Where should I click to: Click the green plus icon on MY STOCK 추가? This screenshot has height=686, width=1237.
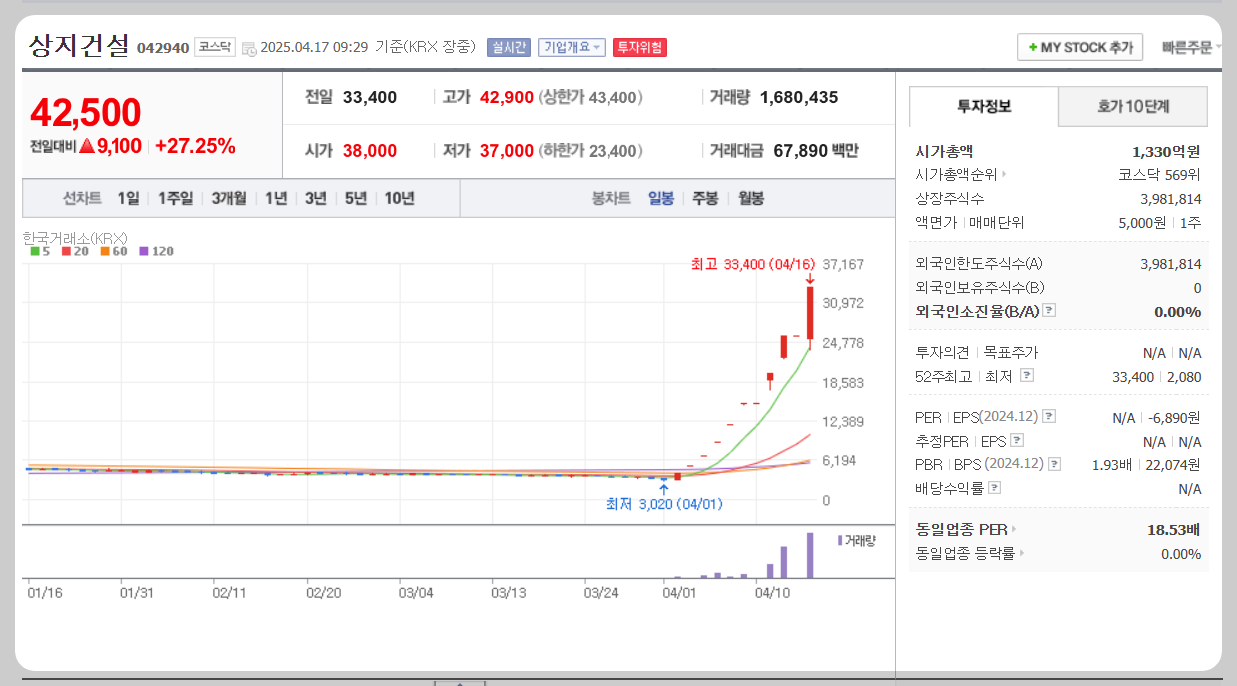click(x=1033, y=47)
